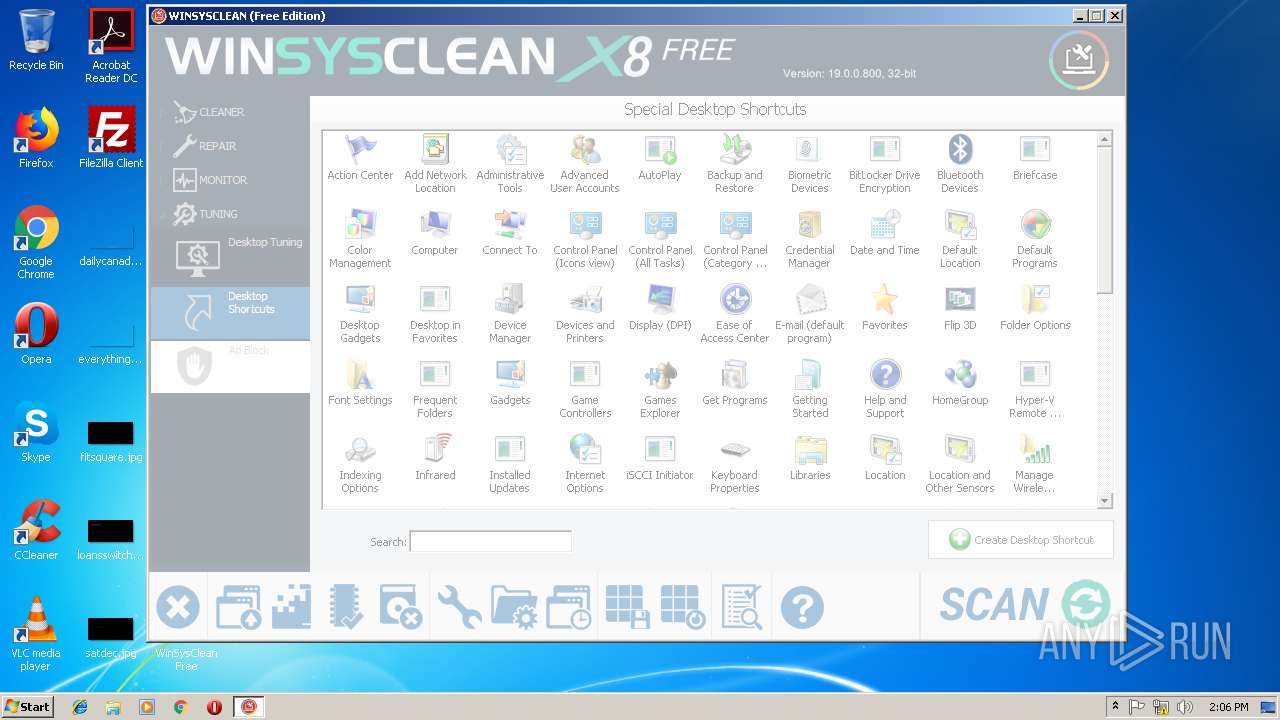Image resolution: width=1280 pixels, height=720 pixels.
Task: Select the Folder Options icon
Action: [1035, 300]
